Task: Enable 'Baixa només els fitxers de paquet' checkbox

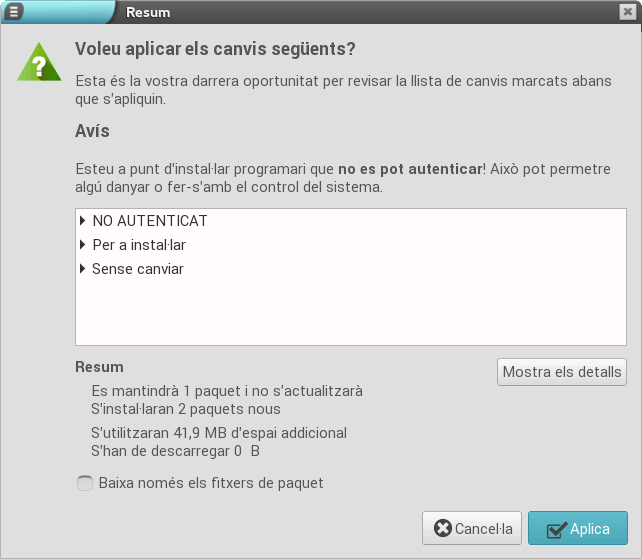Action: (84, 483)
